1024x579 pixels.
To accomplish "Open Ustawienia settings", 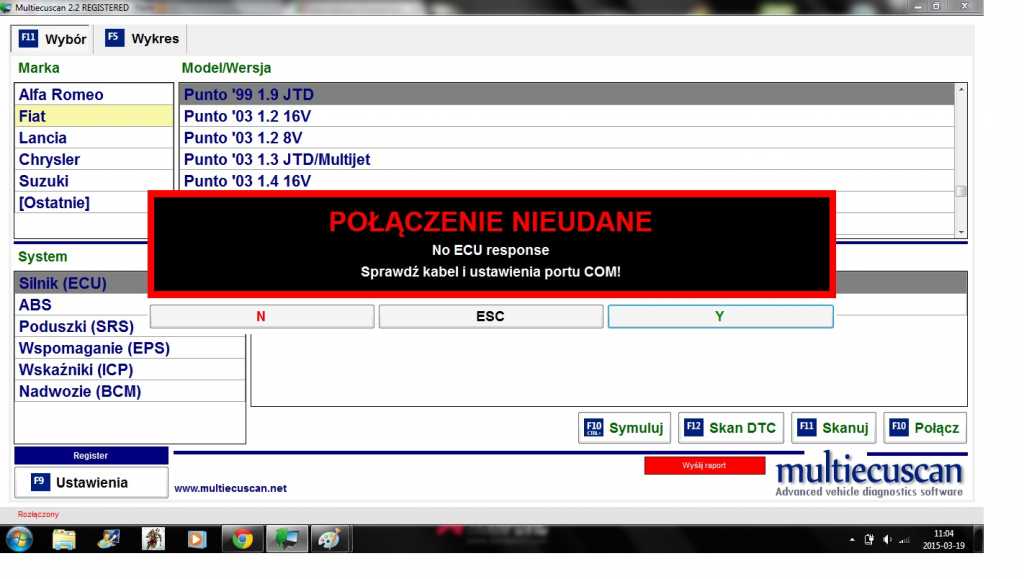I will 91,482.
